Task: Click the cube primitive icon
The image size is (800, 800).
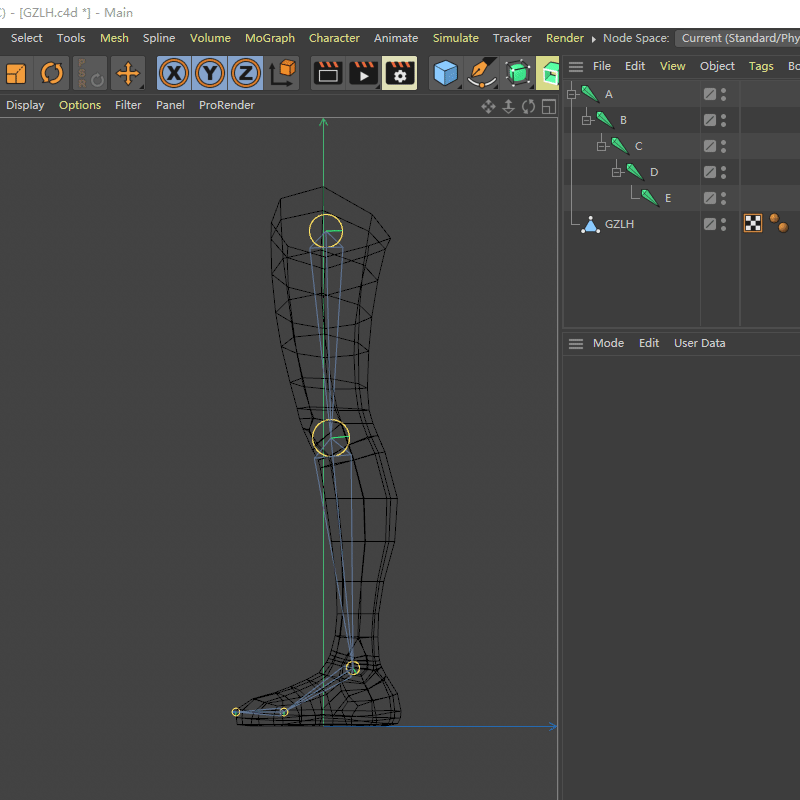Action: click(x=445, y=73)
